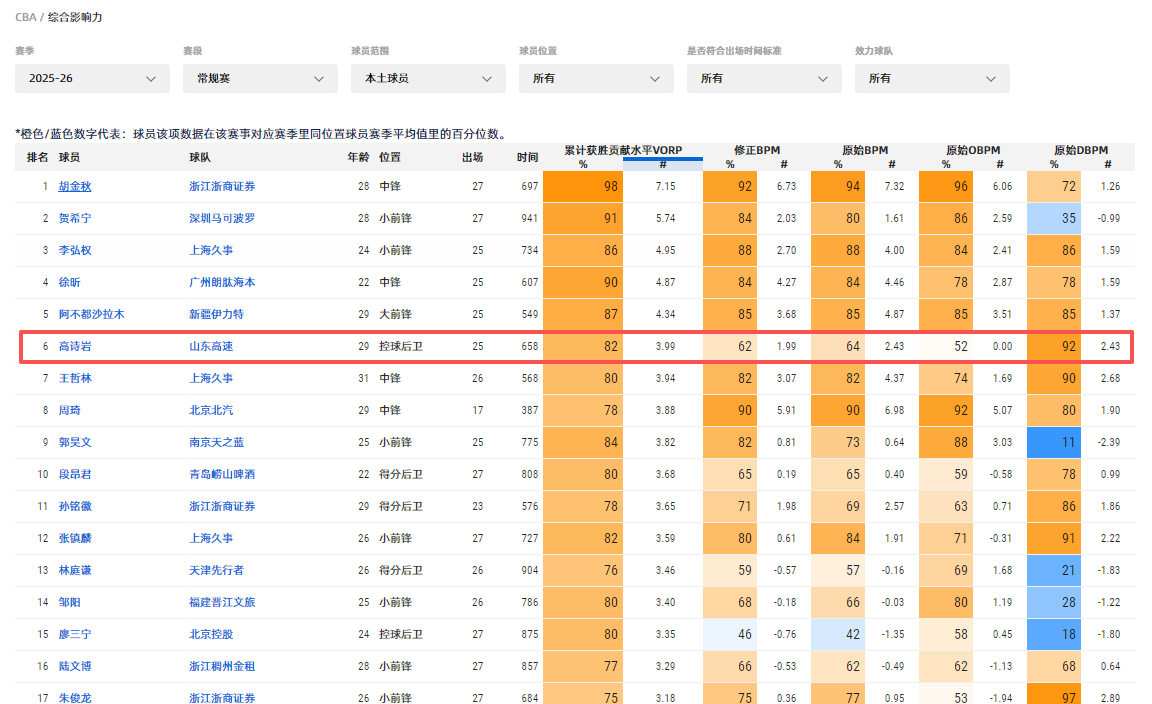1152x704 pixels.
Task: Sort by 年龄 column header
Action: point(358,157)
